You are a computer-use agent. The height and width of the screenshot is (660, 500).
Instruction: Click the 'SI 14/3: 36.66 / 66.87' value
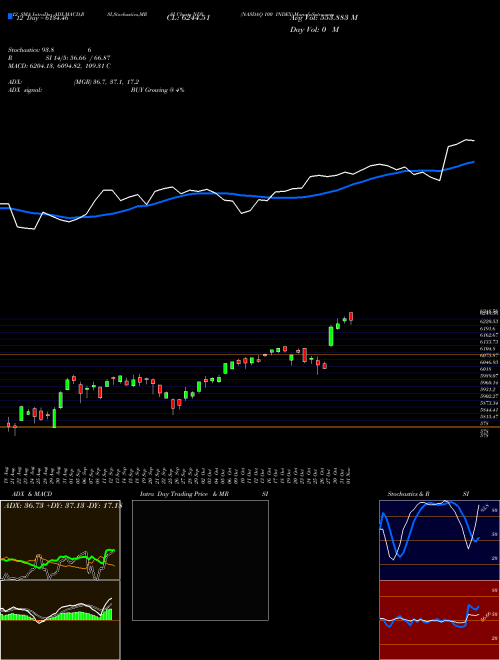click(x=78, y=58)
